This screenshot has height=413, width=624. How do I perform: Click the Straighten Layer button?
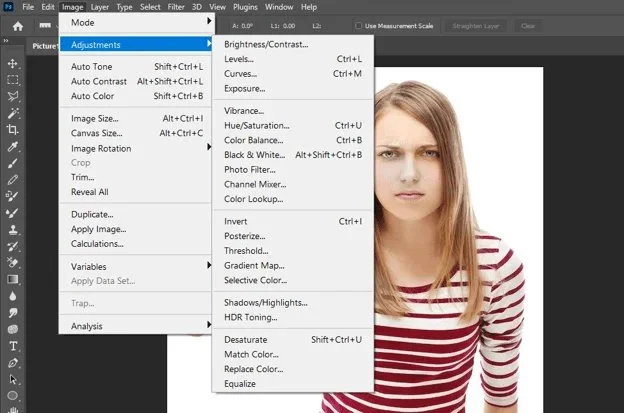coord(476,26)
